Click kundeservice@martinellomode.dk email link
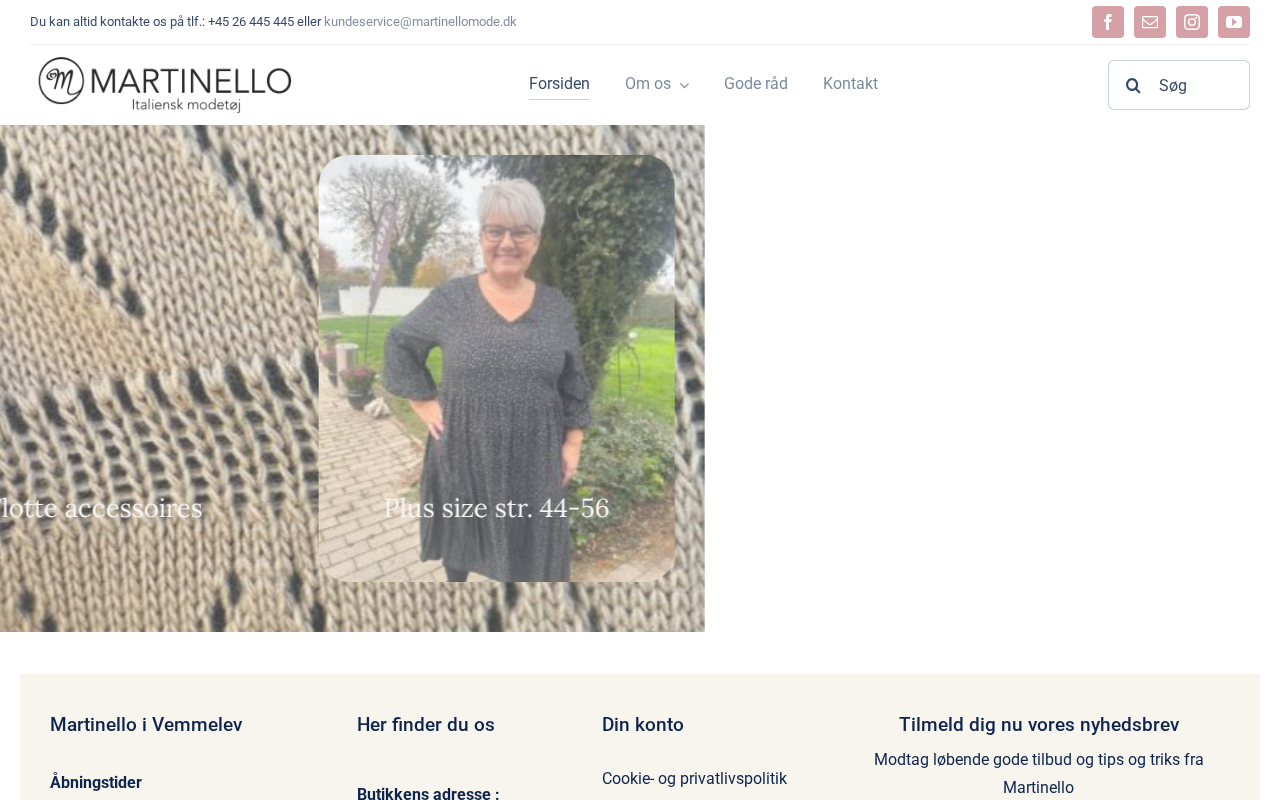Image resolution: width=1280 pixels, height=800 pixels. pos(420,22)
